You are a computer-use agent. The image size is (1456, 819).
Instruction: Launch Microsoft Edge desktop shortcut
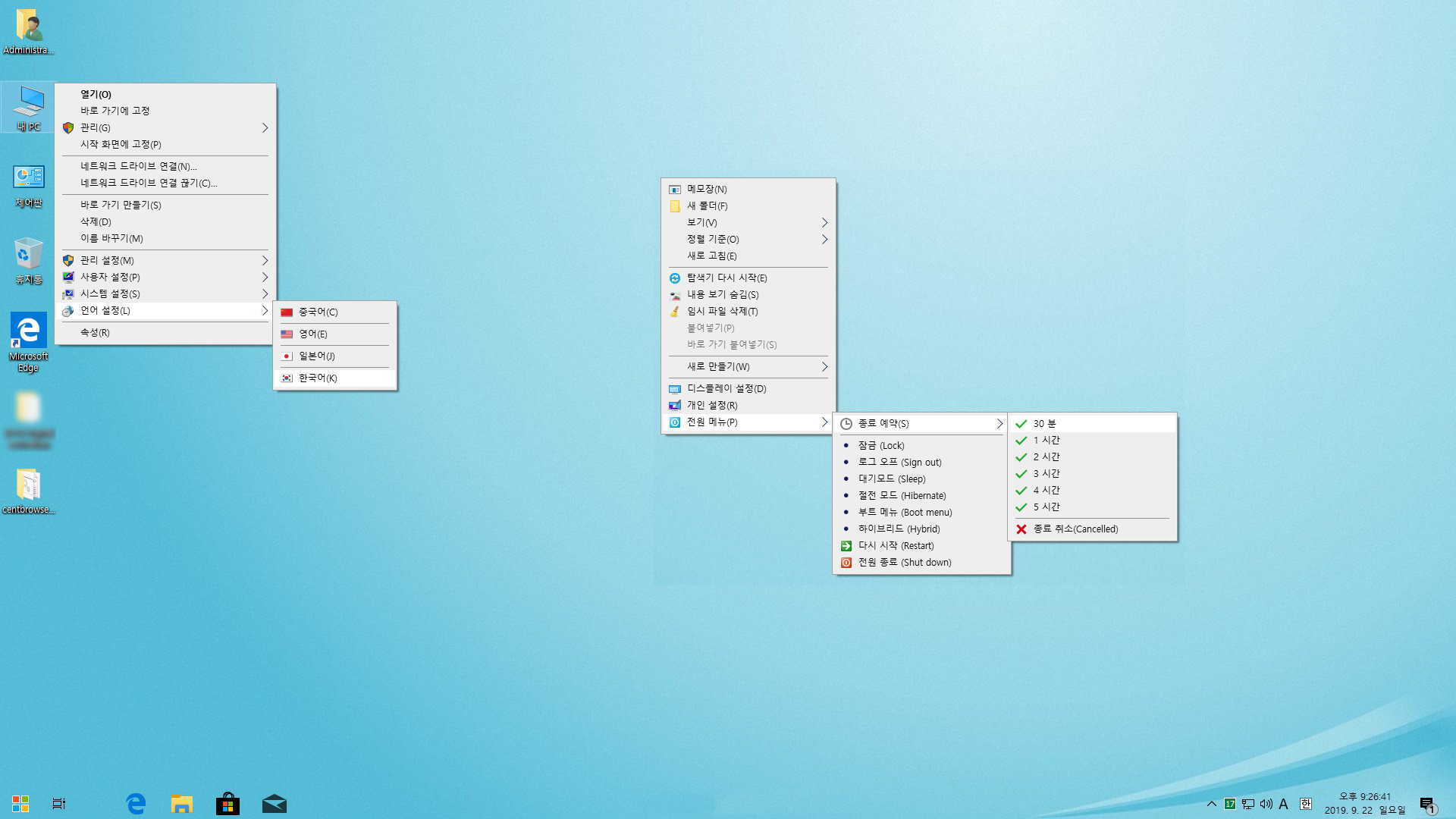tap(28, 343)
